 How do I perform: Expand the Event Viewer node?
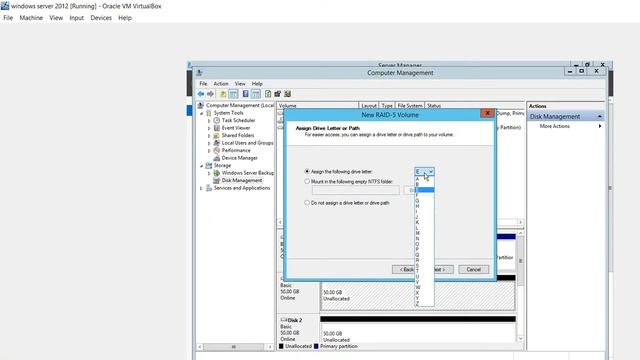[209, 128]
